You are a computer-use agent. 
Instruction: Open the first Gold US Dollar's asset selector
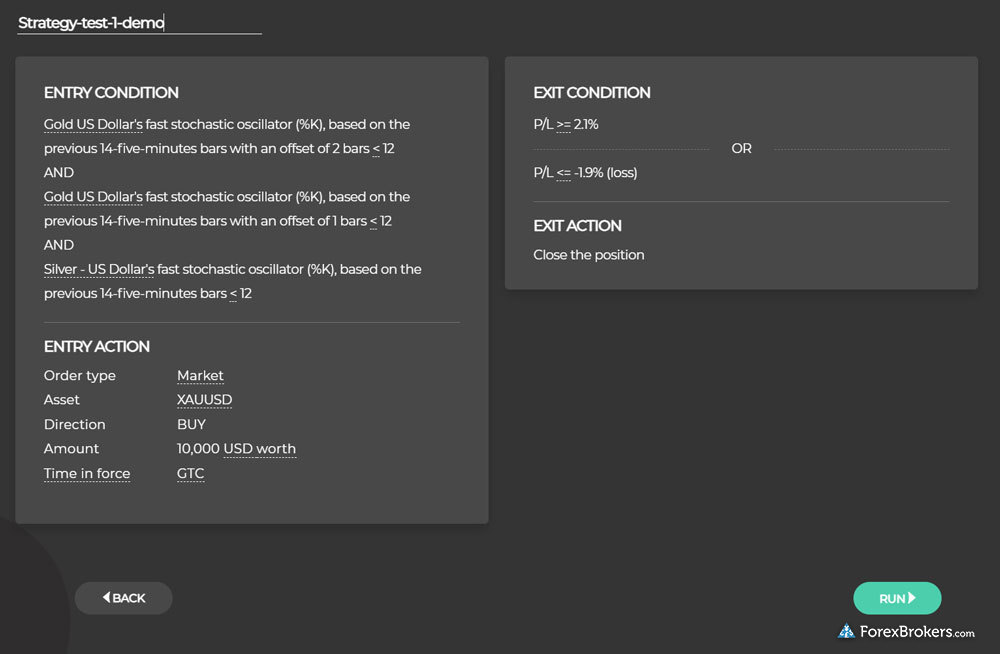pos(93,125)
